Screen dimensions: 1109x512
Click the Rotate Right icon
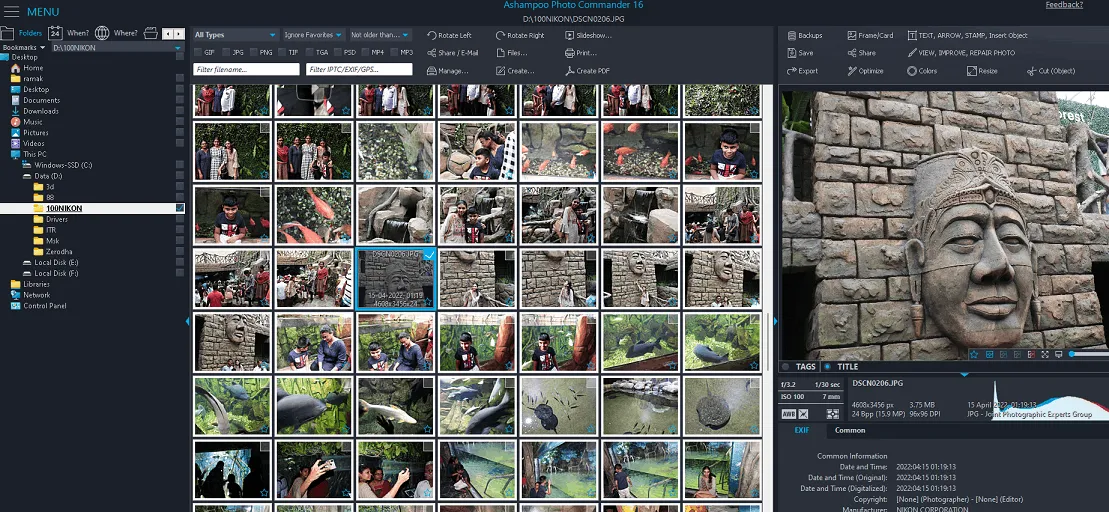coord(501,35)
